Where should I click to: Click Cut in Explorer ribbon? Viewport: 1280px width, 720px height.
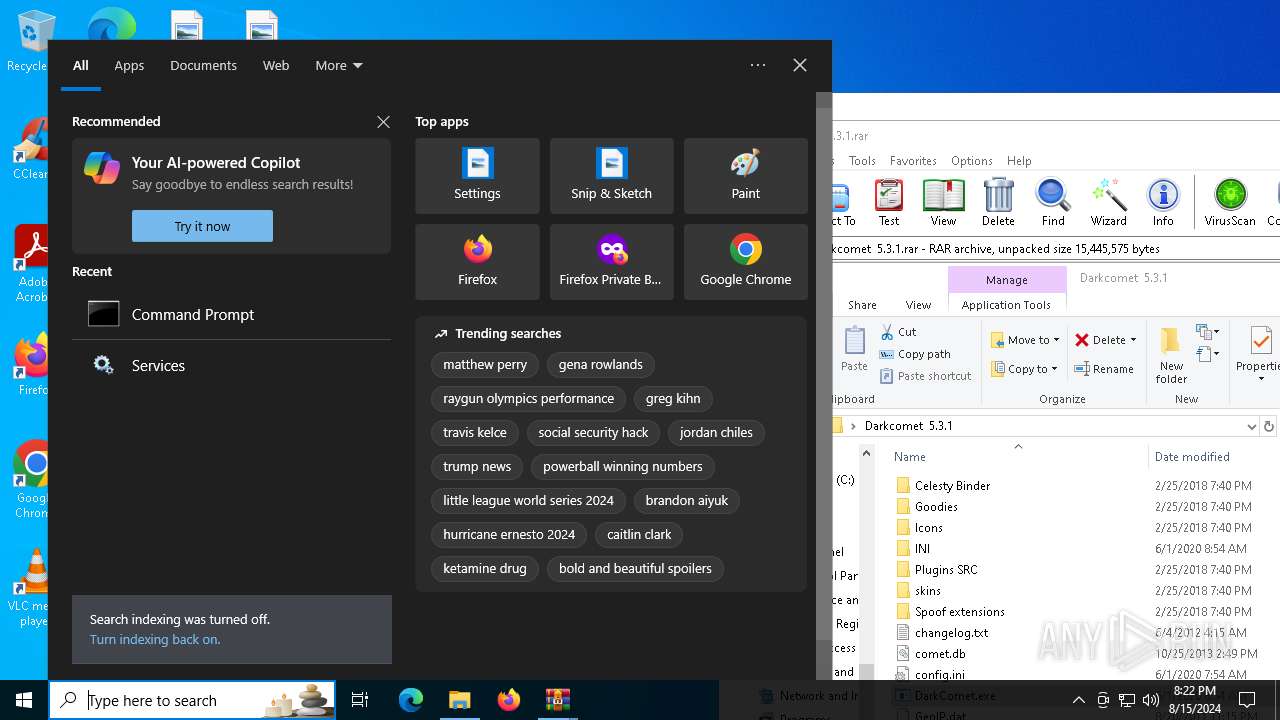898,331
